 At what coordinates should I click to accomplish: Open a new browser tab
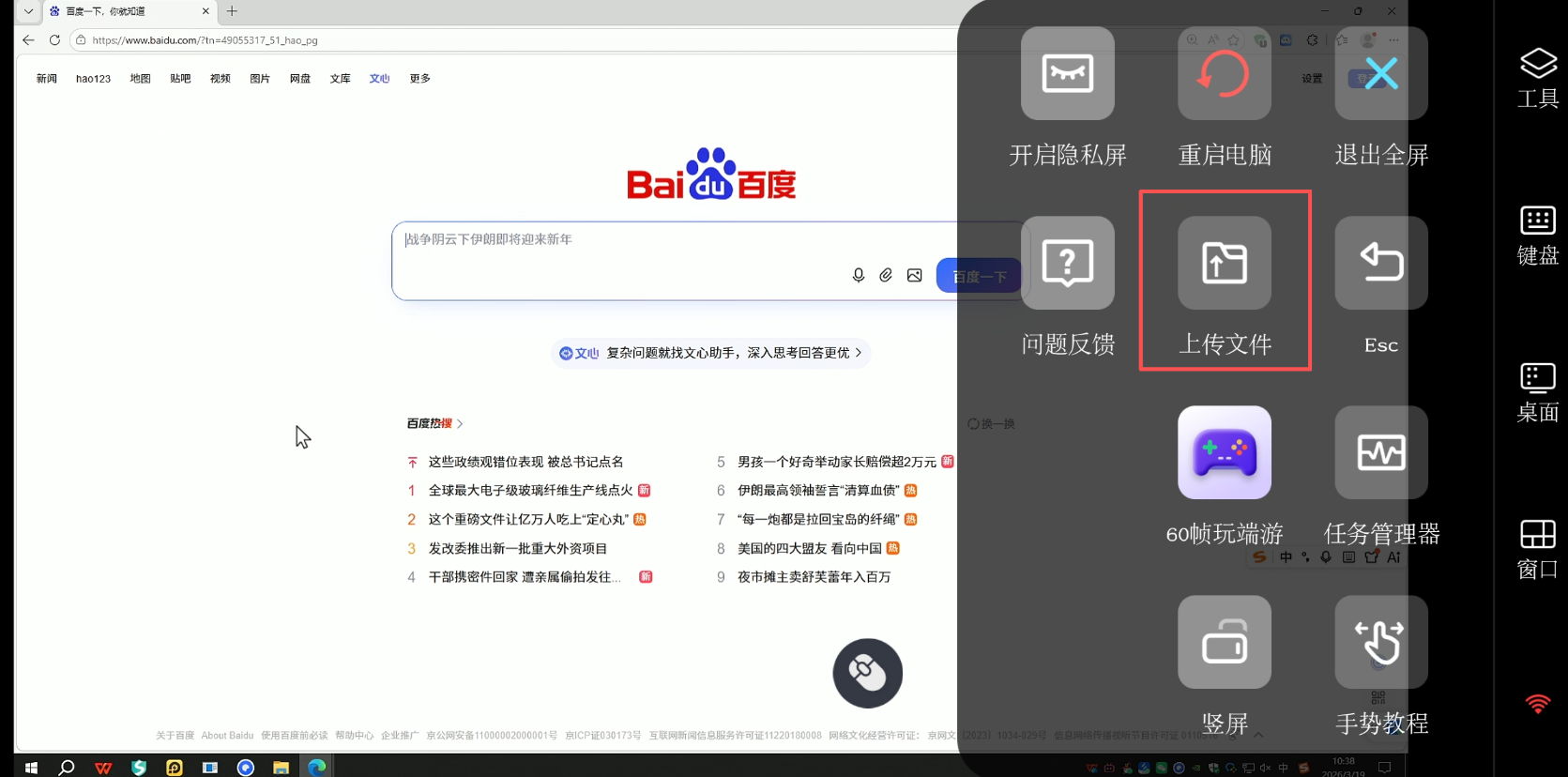click(x=232, y=11)
